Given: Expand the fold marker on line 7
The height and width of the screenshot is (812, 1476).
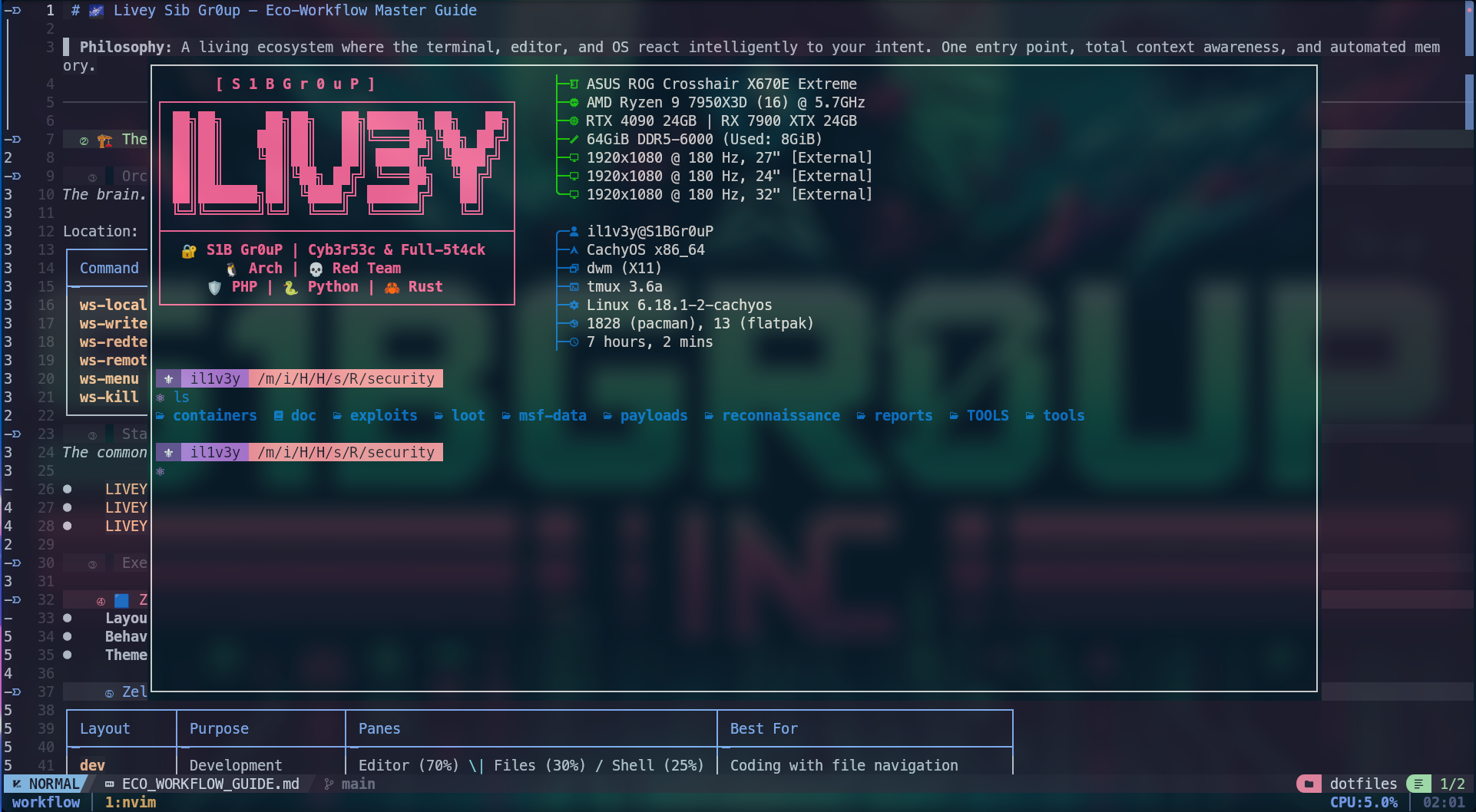Looking at the screenshot, I should (x=13, y=139).
